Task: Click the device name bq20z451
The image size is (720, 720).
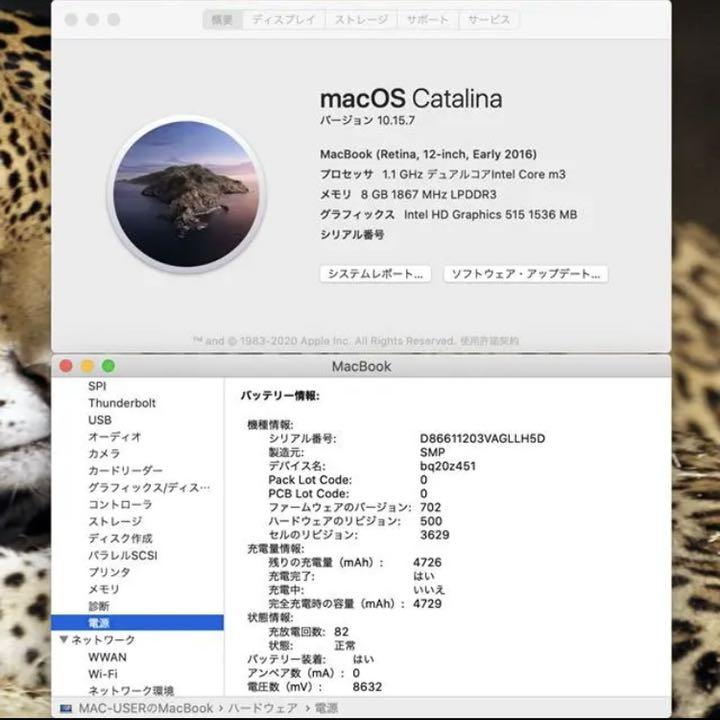Action: click(448, 466)
